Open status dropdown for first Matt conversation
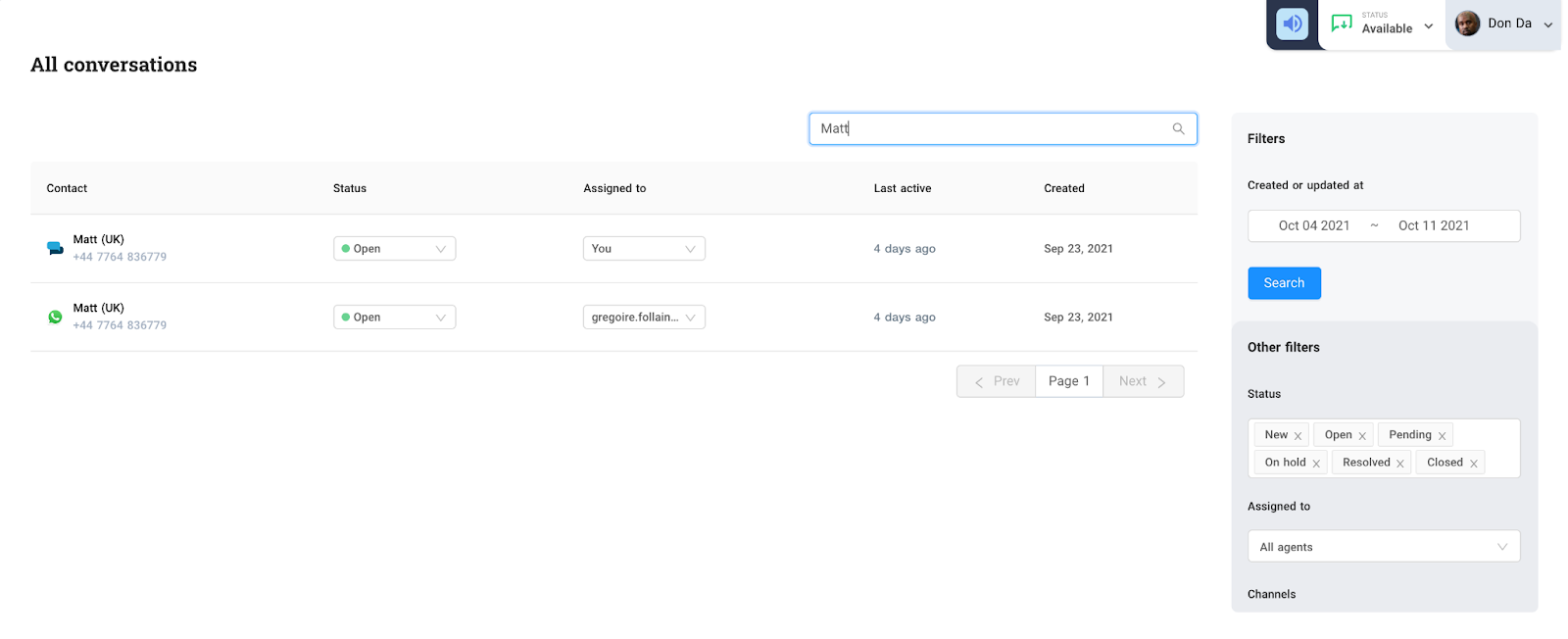This screenshot has width=1568, height=639. point(394,249)
